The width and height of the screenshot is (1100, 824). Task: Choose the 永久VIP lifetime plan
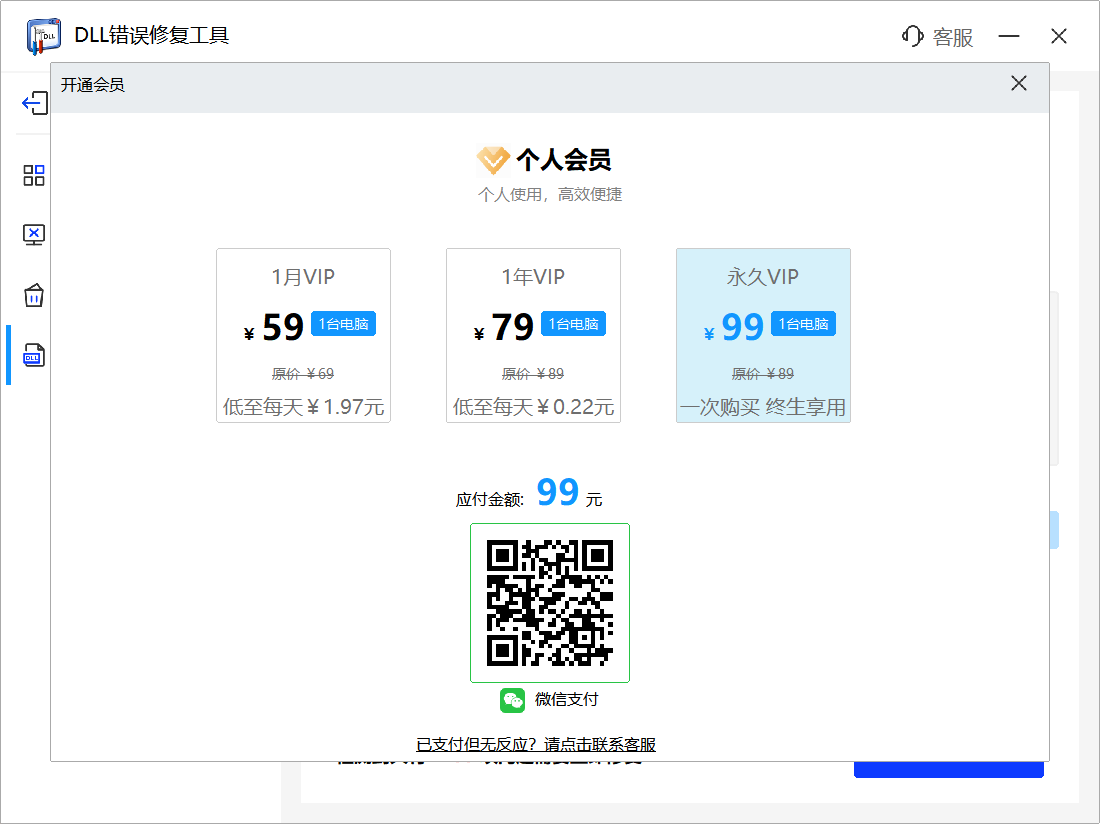(763, 335)
